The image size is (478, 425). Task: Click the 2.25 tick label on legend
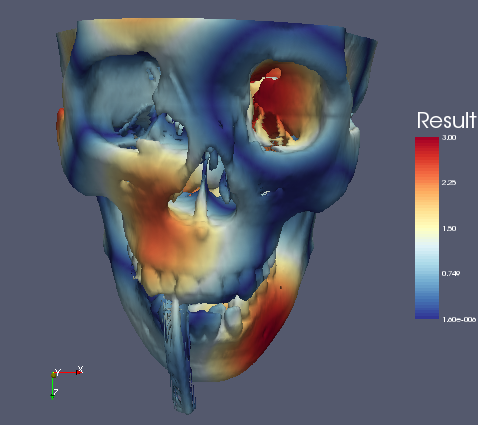coord(449,183)
